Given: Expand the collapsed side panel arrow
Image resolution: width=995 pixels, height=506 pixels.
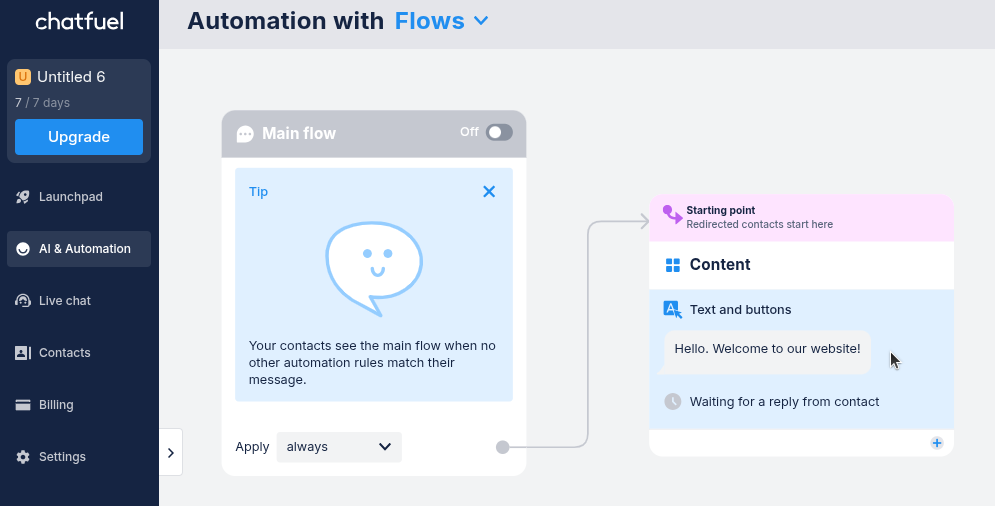Looking at the screenshot, I should tap(171, 453).
